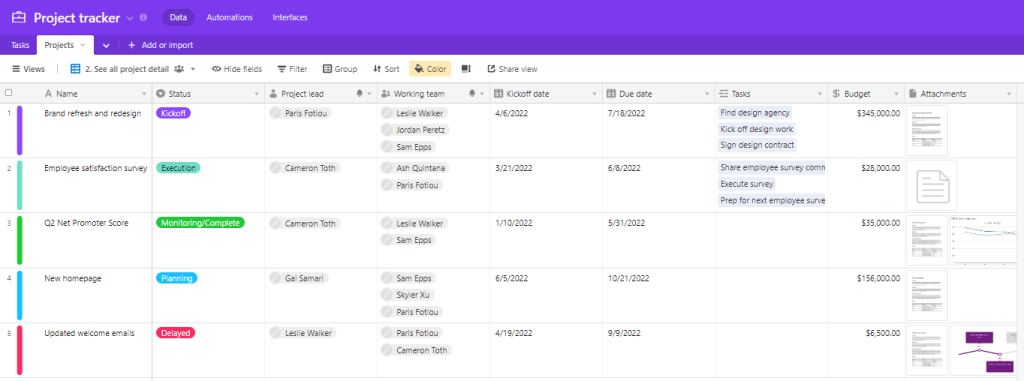Click the Name field text icon
The image size is (1024, 381).
[48, 93]
